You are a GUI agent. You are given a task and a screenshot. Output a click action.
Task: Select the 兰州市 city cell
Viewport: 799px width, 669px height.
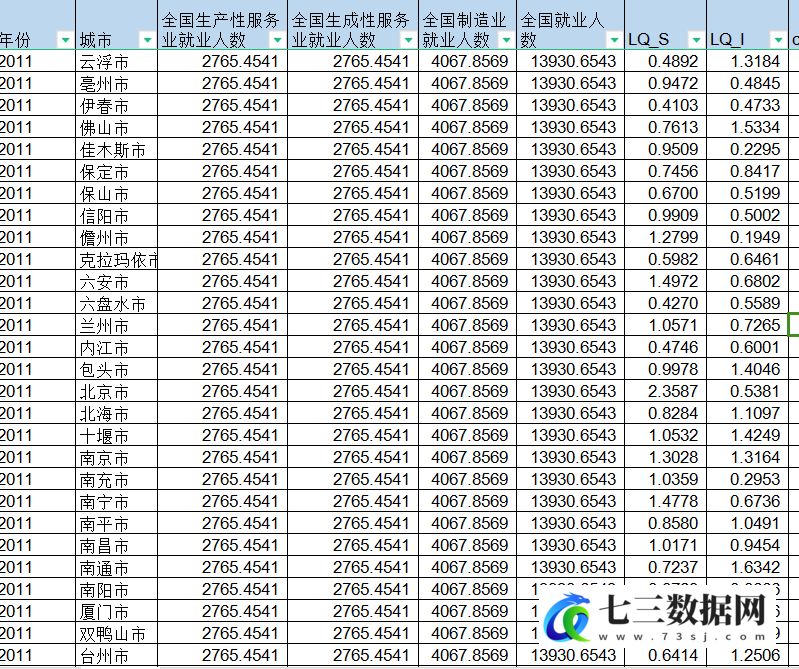click(x=116, y=325)
